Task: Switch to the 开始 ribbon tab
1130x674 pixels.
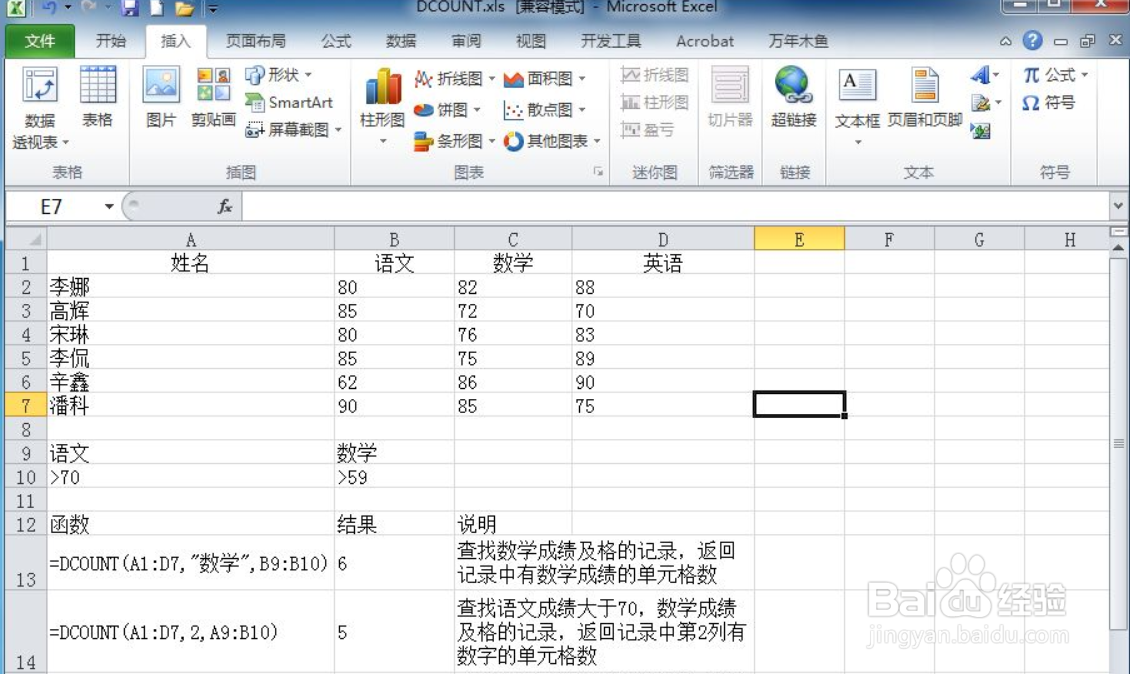Action: pos(111,41)
